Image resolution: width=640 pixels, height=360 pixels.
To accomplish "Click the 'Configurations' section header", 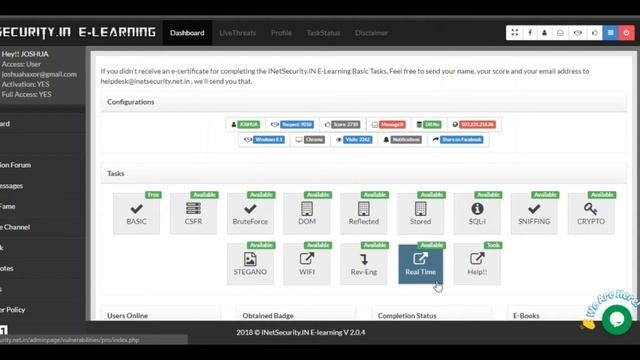I will 131,102.
